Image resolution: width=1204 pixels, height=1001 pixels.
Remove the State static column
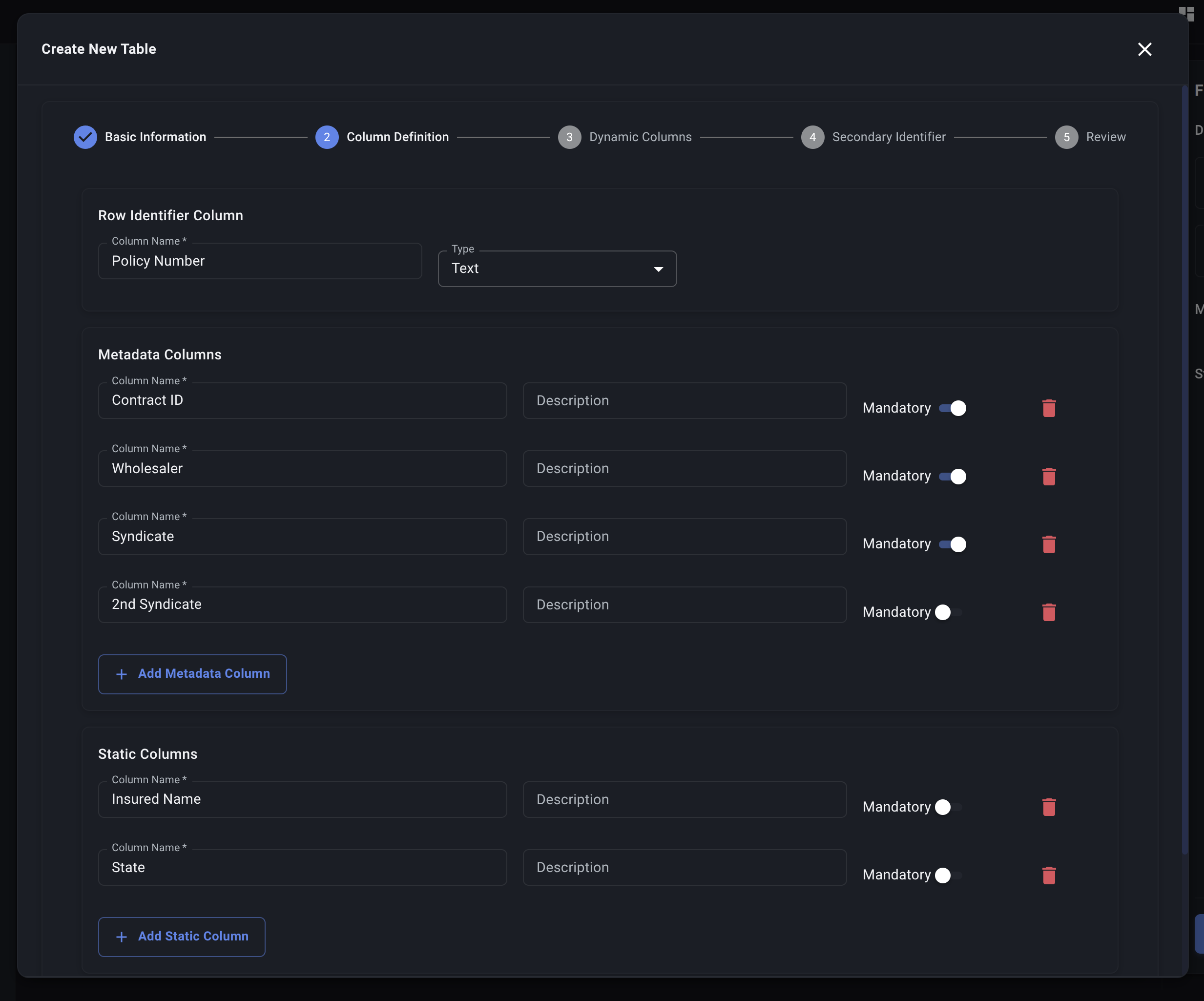1049,875
